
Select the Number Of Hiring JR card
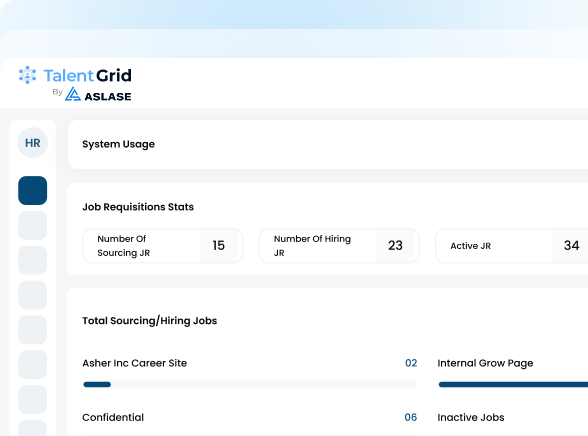click(339, 246)
